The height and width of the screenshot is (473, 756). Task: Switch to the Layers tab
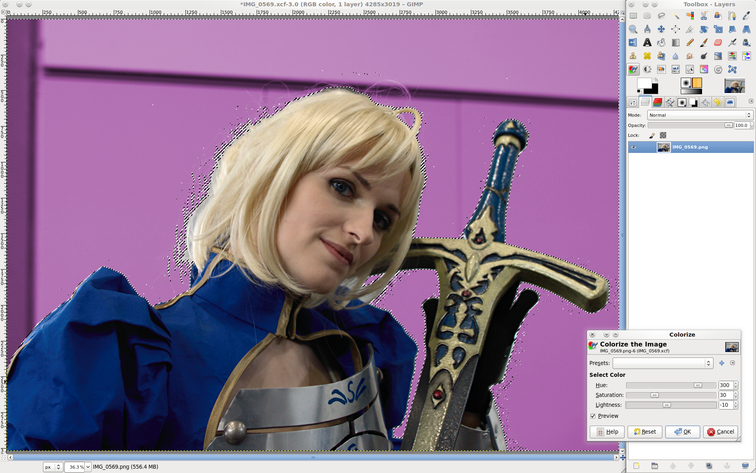(645, 102)
